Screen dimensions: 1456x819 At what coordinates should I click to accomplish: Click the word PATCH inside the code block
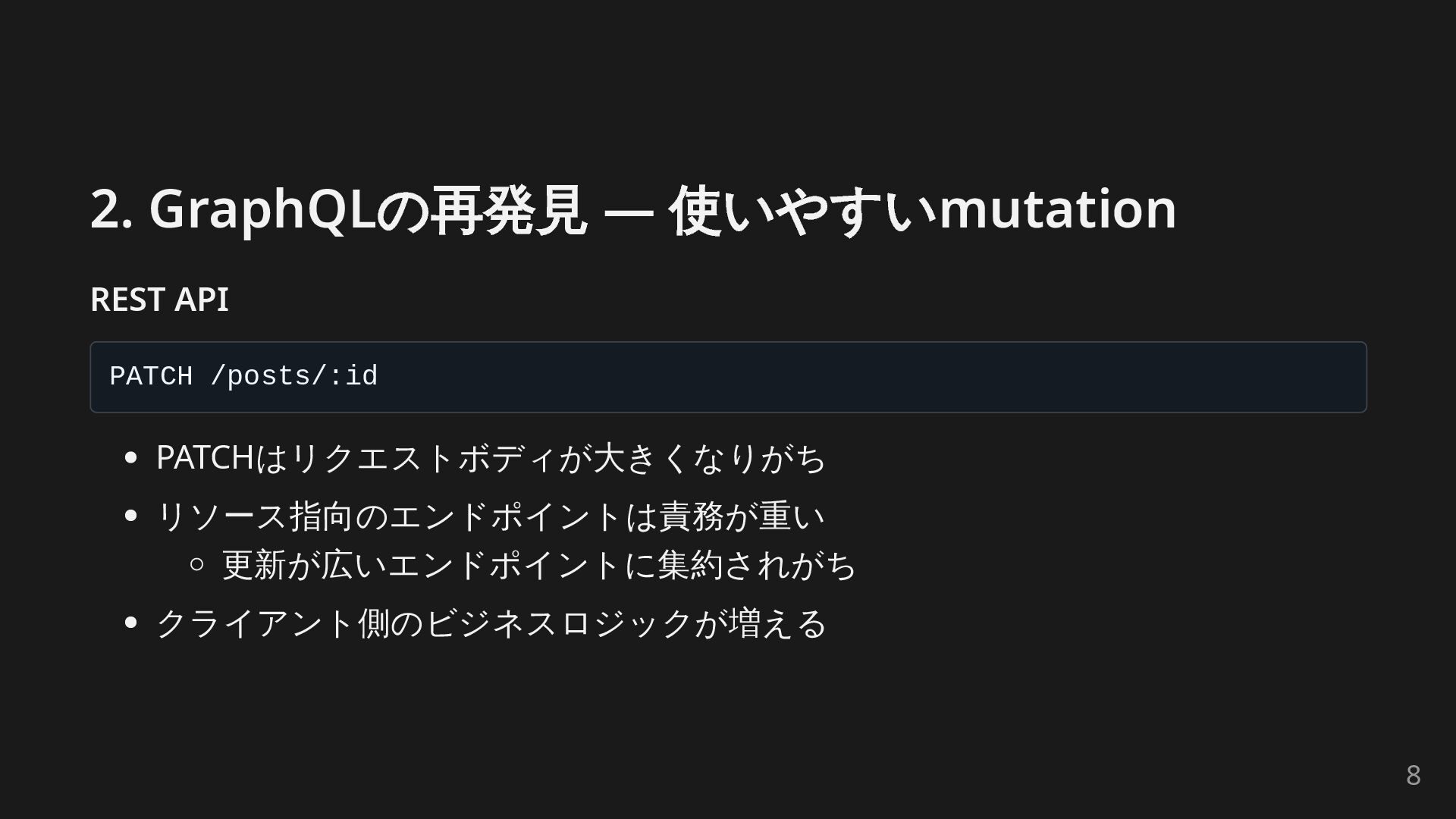tap(151, 376)
